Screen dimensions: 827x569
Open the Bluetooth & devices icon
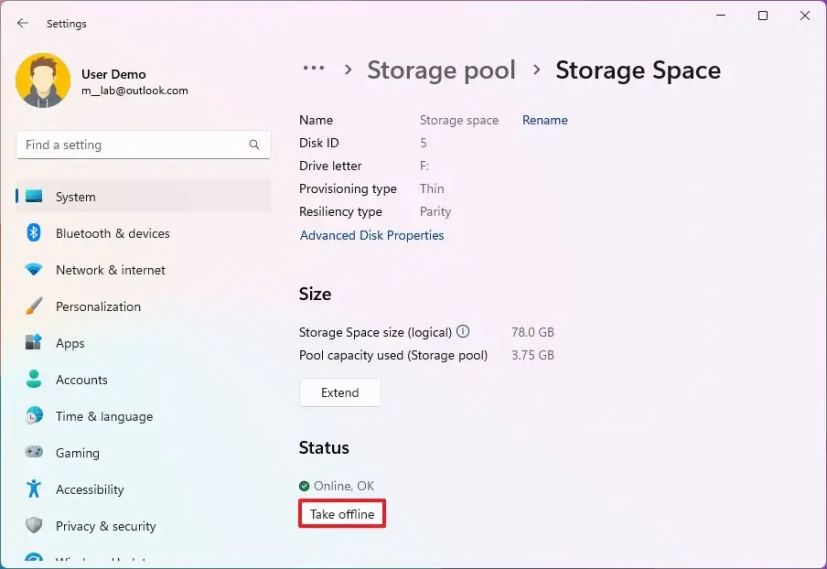coord(34,233)
